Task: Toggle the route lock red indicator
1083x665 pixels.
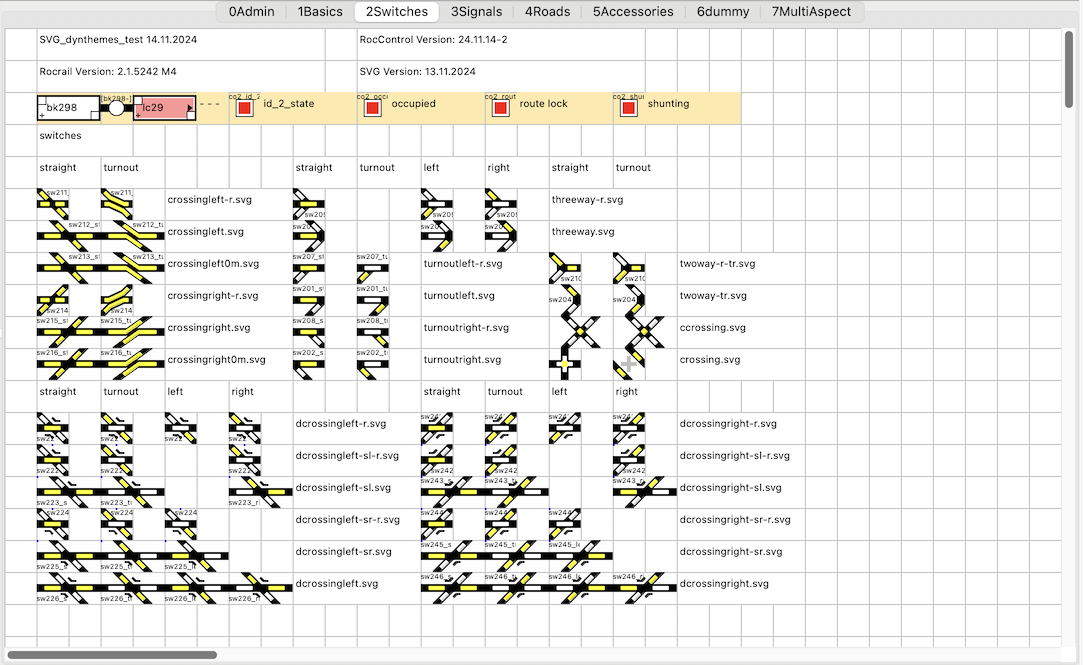Action: click(500, 108)
